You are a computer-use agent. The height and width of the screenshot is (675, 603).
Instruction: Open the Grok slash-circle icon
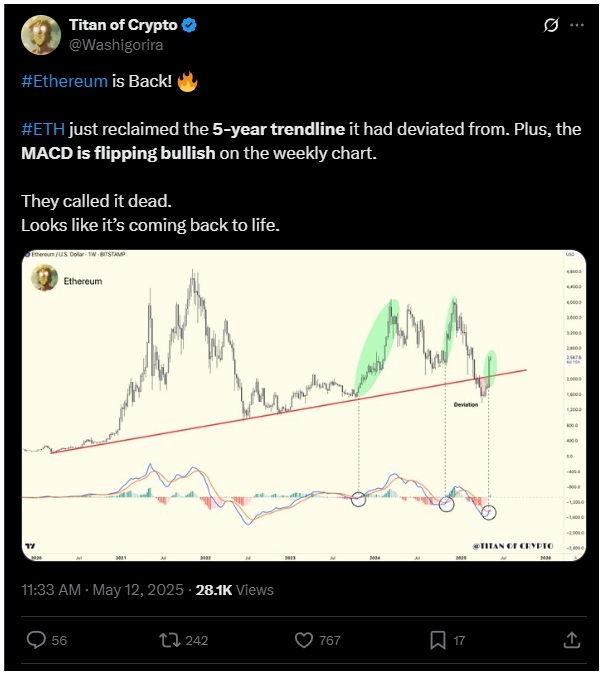(x=550, y=25)
